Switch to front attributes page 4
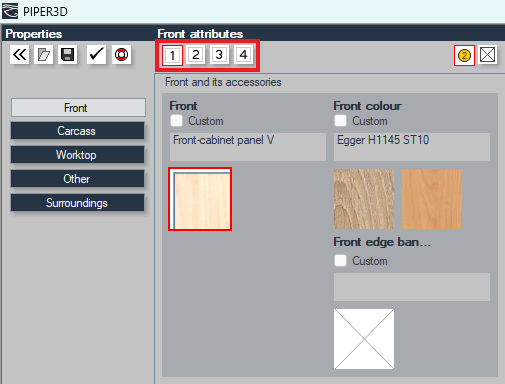Image resolution: width=505 pixels, height=384 pixels. point(243,55)
